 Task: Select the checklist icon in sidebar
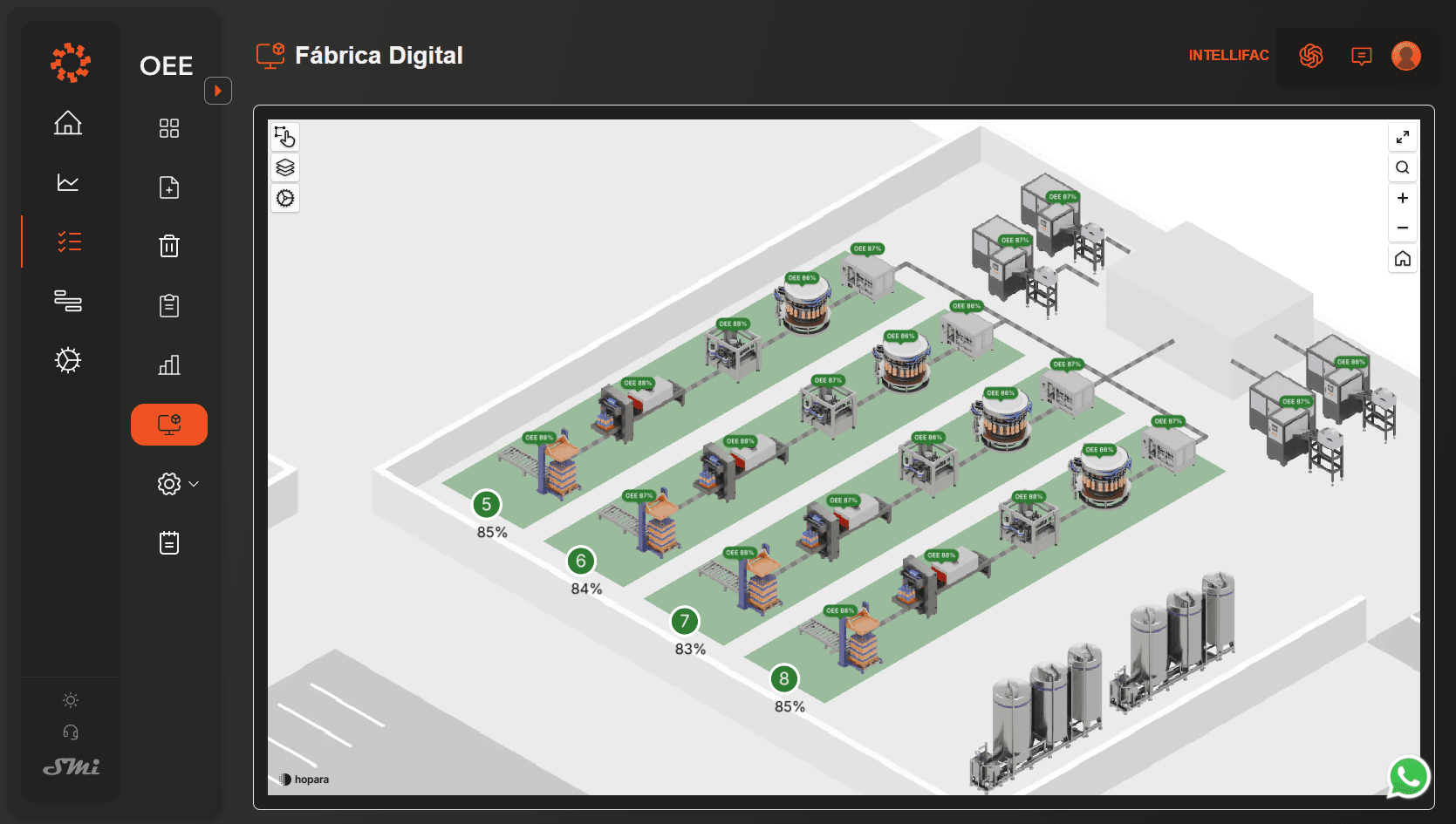click(x=69, y=242)
